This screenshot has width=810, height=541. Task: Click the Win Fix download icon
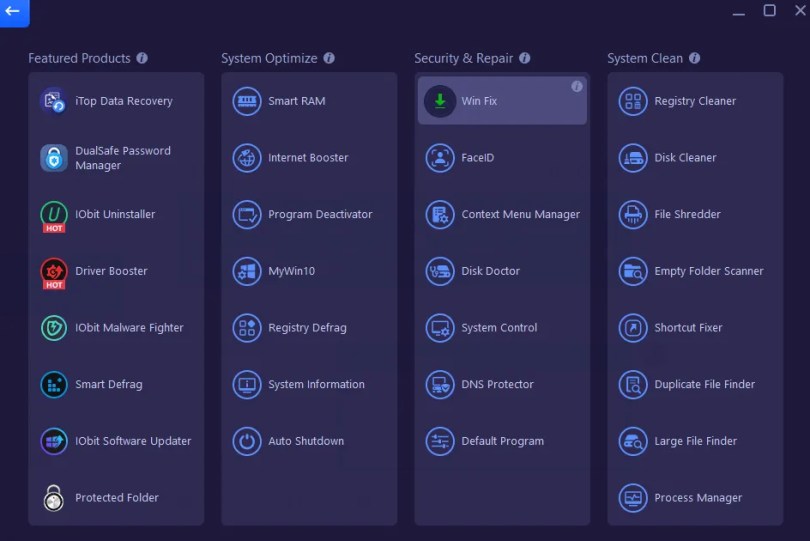point(440,101)
